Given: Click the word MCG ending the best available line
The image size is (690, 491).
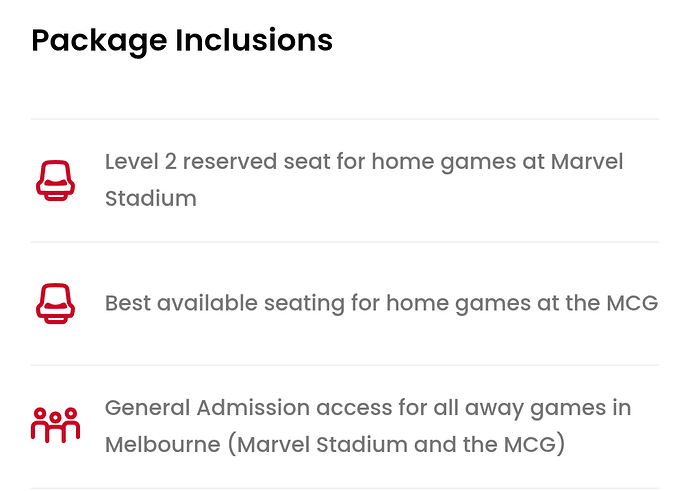Looking at the screenshot, I should (x=632, y=303).
